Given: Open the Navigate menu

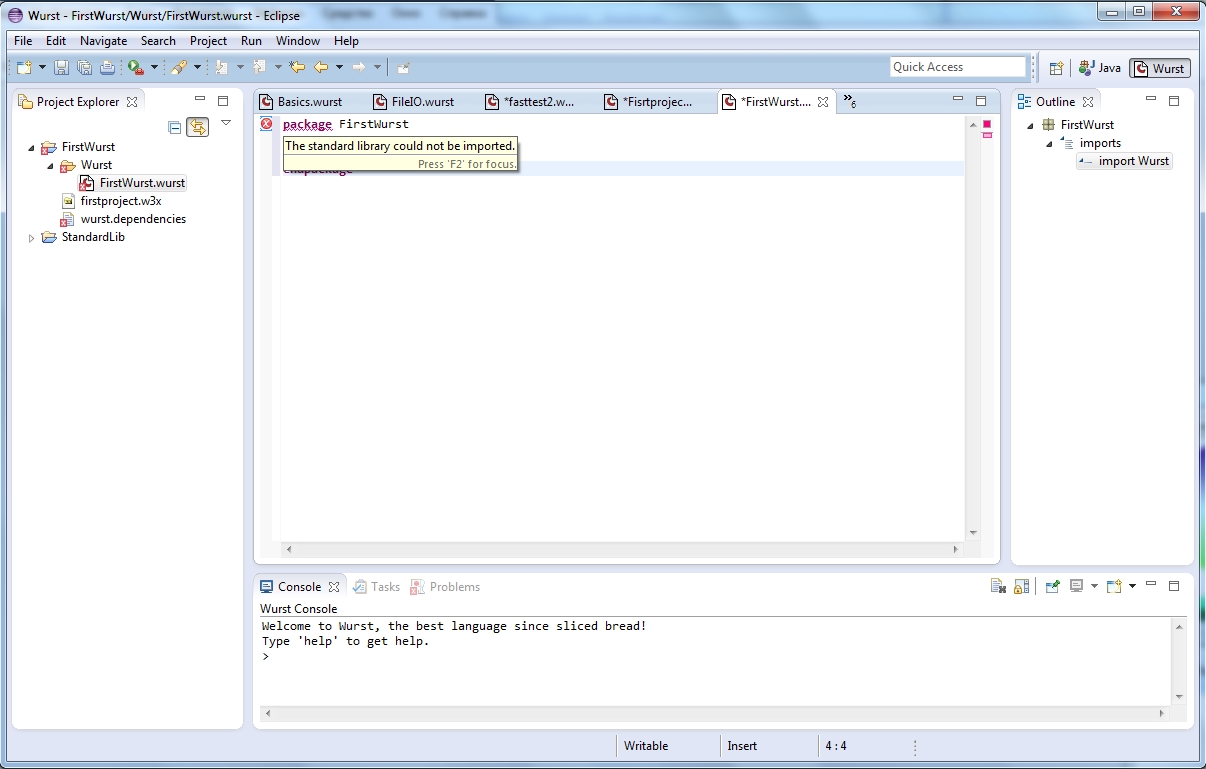Looking at the screenshot, I should click(104, 41).
